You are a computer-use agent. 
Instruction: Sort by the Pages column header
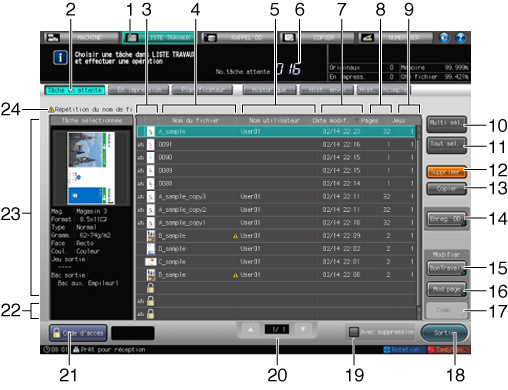(x=370, y=120)
